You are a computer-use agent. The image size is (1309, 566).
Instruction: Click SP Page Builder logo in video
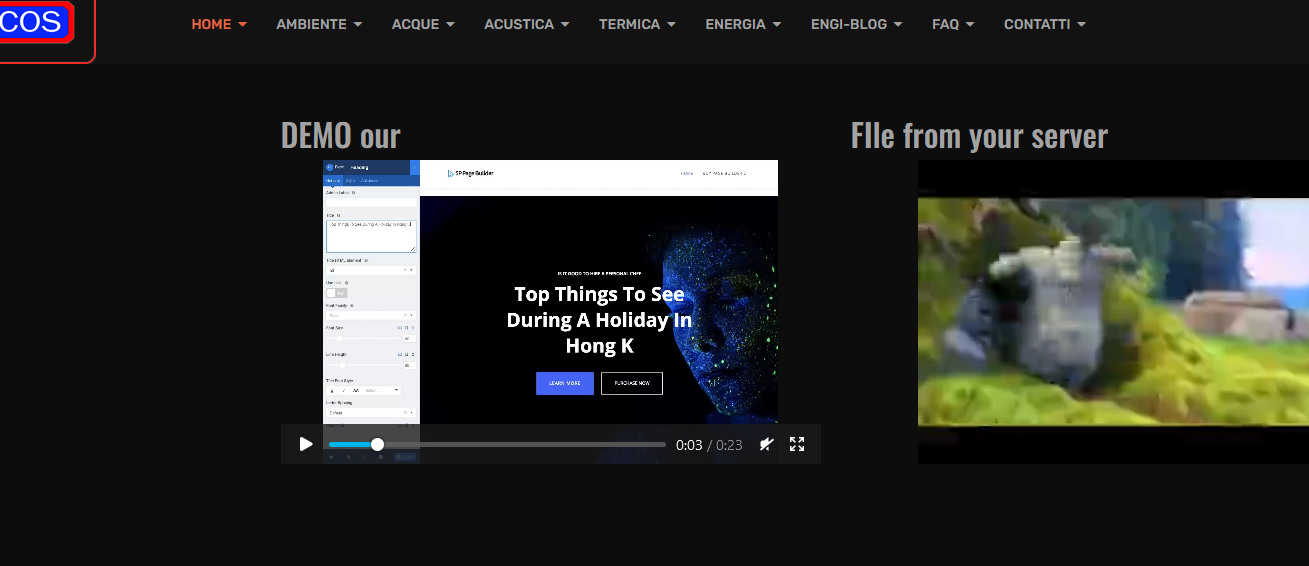(x=470, y=173)
